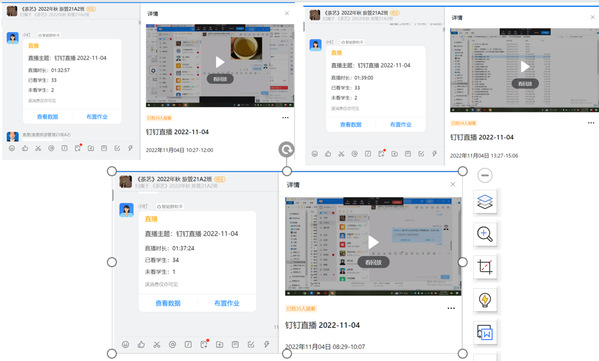Open image preview with the magnifier plus icon

485,234
